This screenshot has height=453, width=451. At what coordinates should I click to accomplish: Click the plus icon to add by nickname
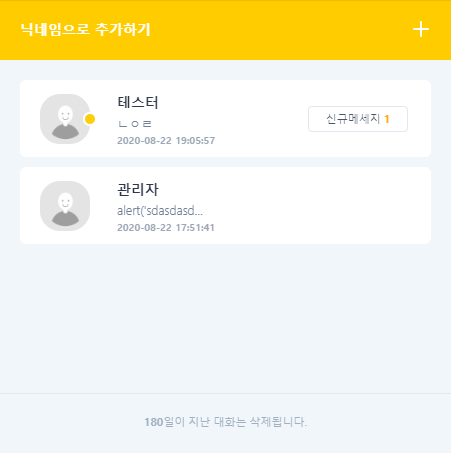coord(421,29)
